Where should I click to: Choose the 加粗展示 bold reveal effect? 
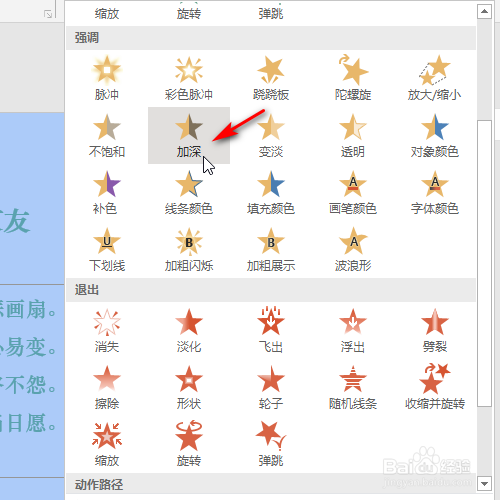click(x=271, y=250)
